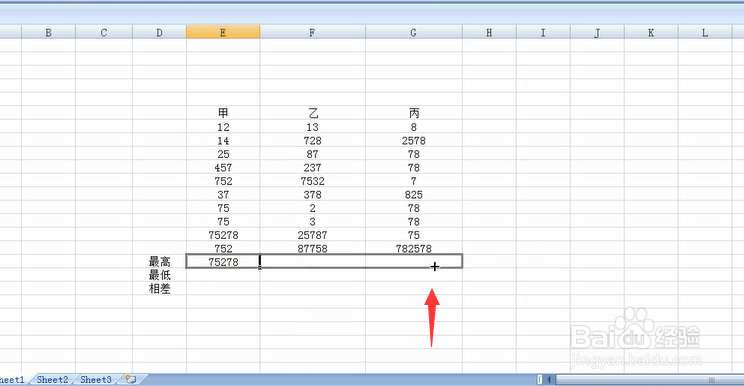This screenshot has height=386, width=744.
Task: Select the 甲 header cell
Action: click(223, 113)
